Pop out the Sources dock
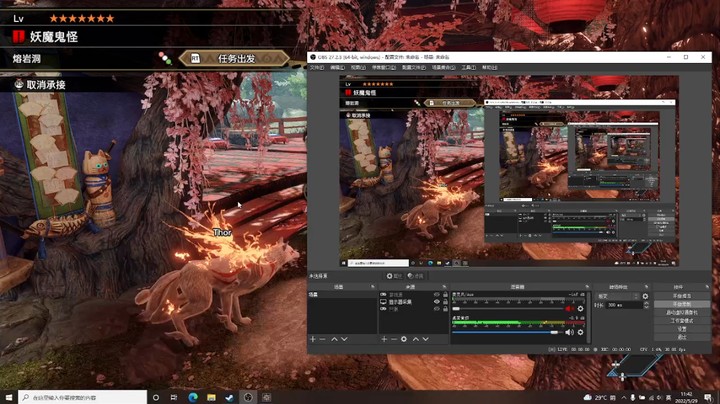 (x=444, y=287)
